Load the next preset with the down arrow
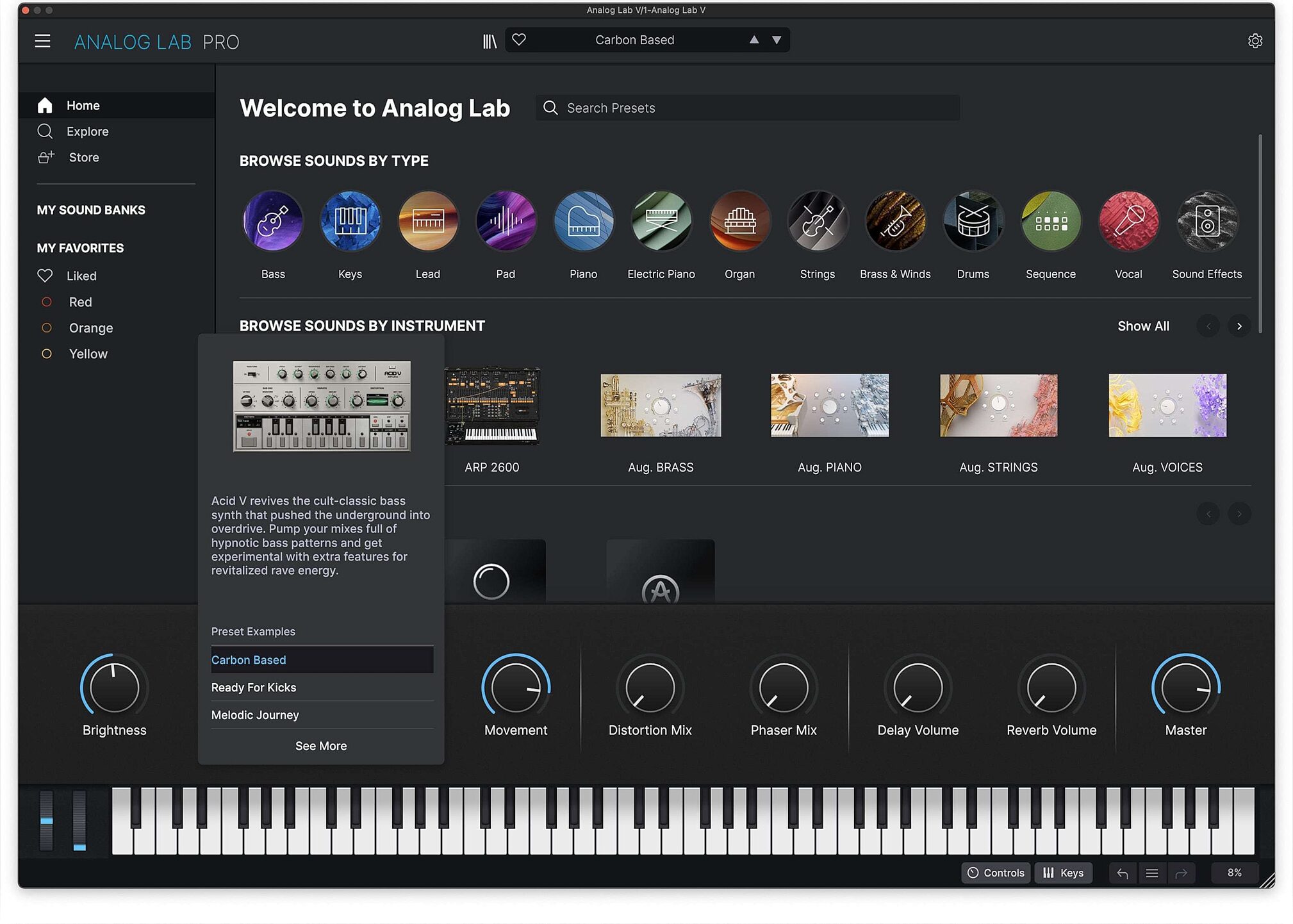Viewport: 1293px width, 924px height. (x=777, y=40)
